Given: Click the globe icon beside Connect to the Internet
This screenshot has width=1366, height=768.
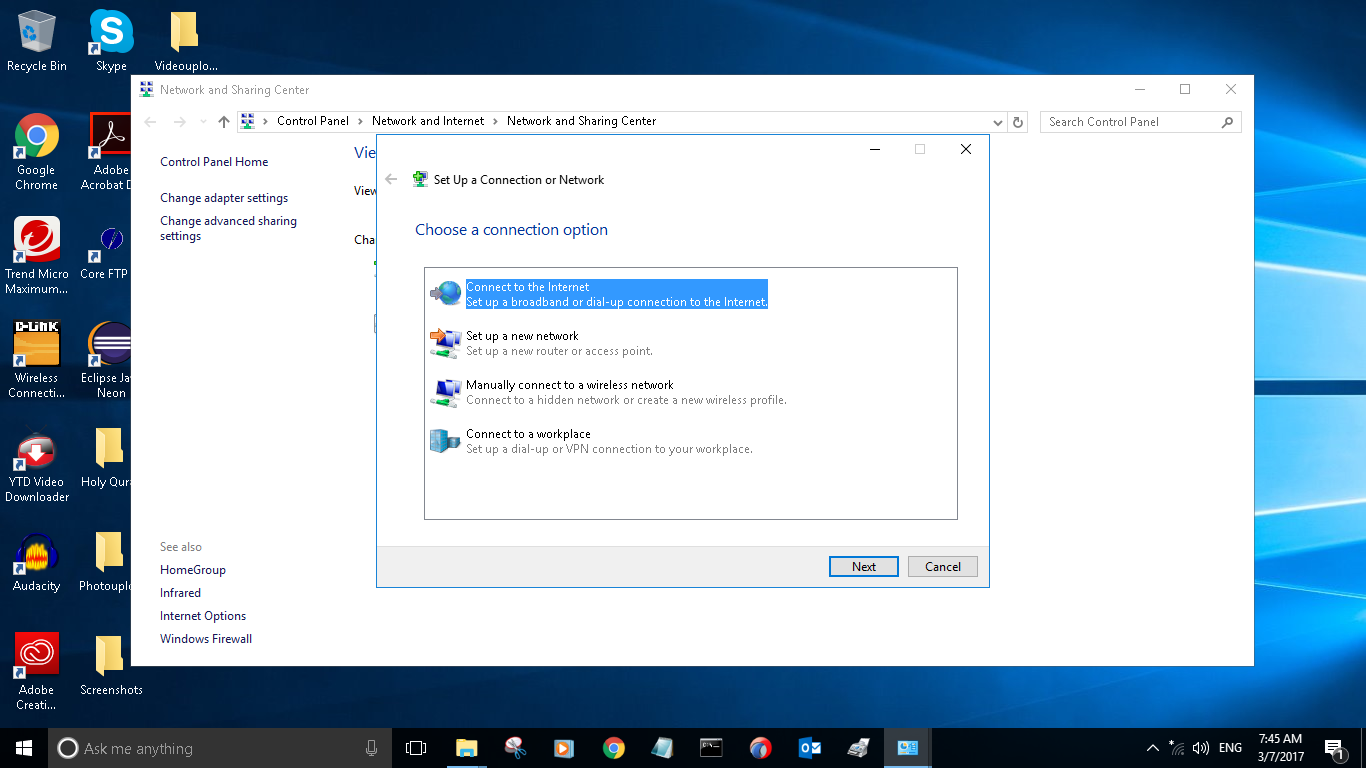Looking at the screenshot, I should [x=446, y=293].
